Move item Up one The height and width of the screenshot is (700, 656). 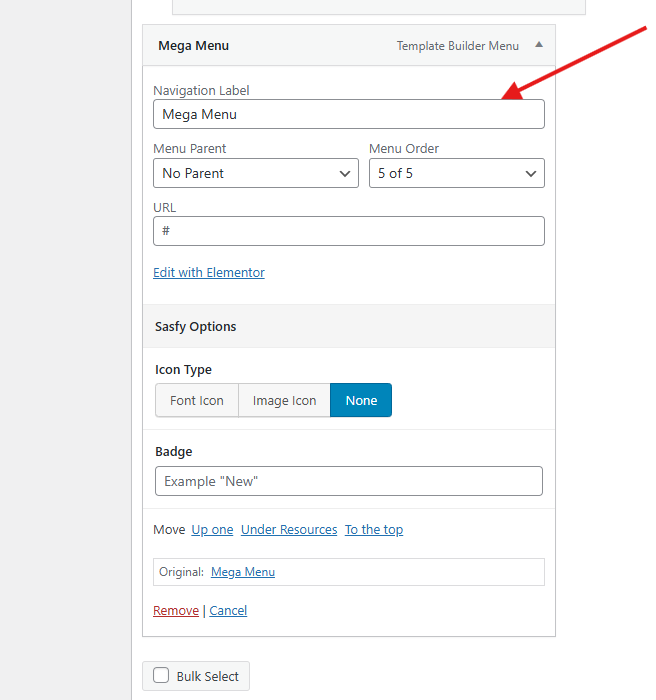click(212, 529)
